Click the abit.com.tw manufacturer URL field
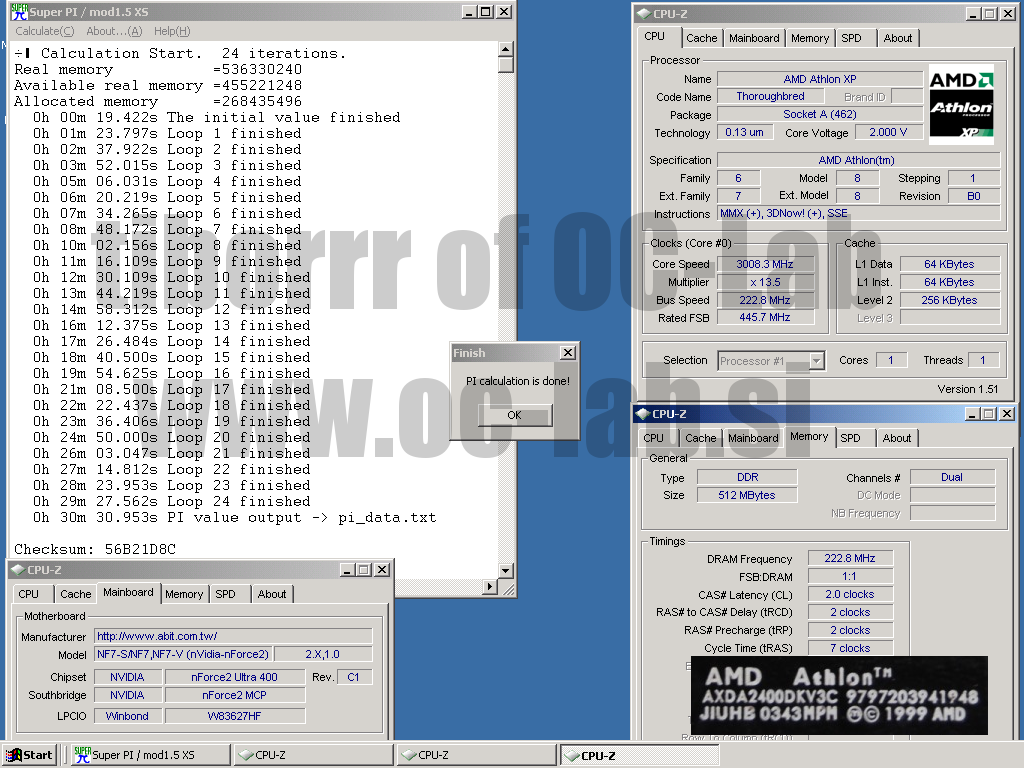This screenshot has height=768, width=1024. (233, 636)
